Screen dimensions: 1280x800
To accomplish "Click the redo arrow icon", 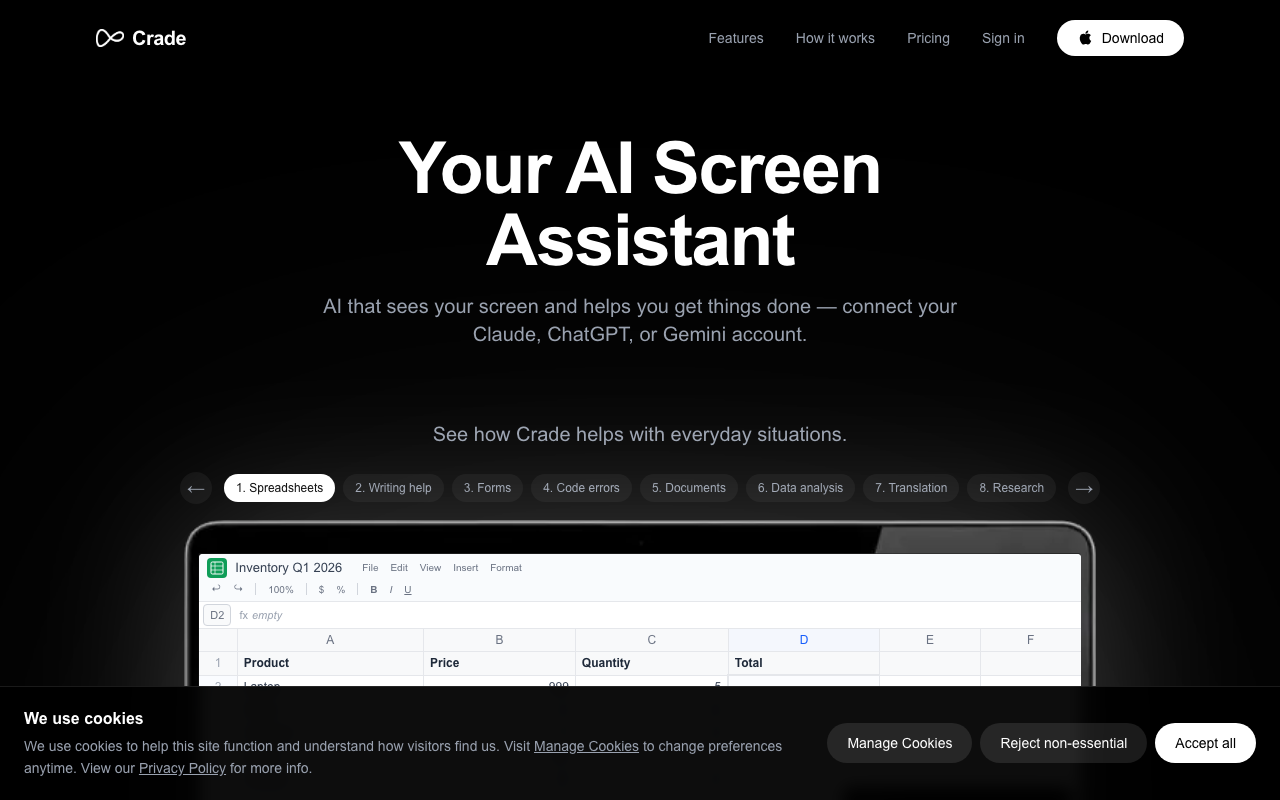I will [x=238, y=589].
